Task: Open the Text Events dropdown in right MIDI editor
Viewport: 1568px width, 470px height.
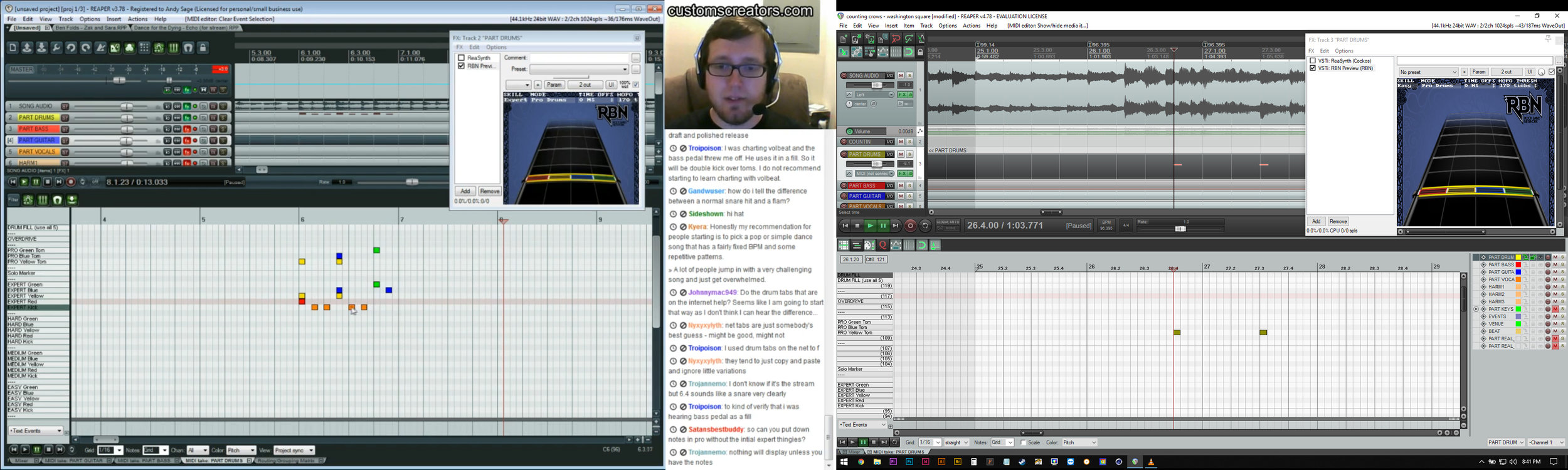Action: pyautogui.click(x=862, y=425)
